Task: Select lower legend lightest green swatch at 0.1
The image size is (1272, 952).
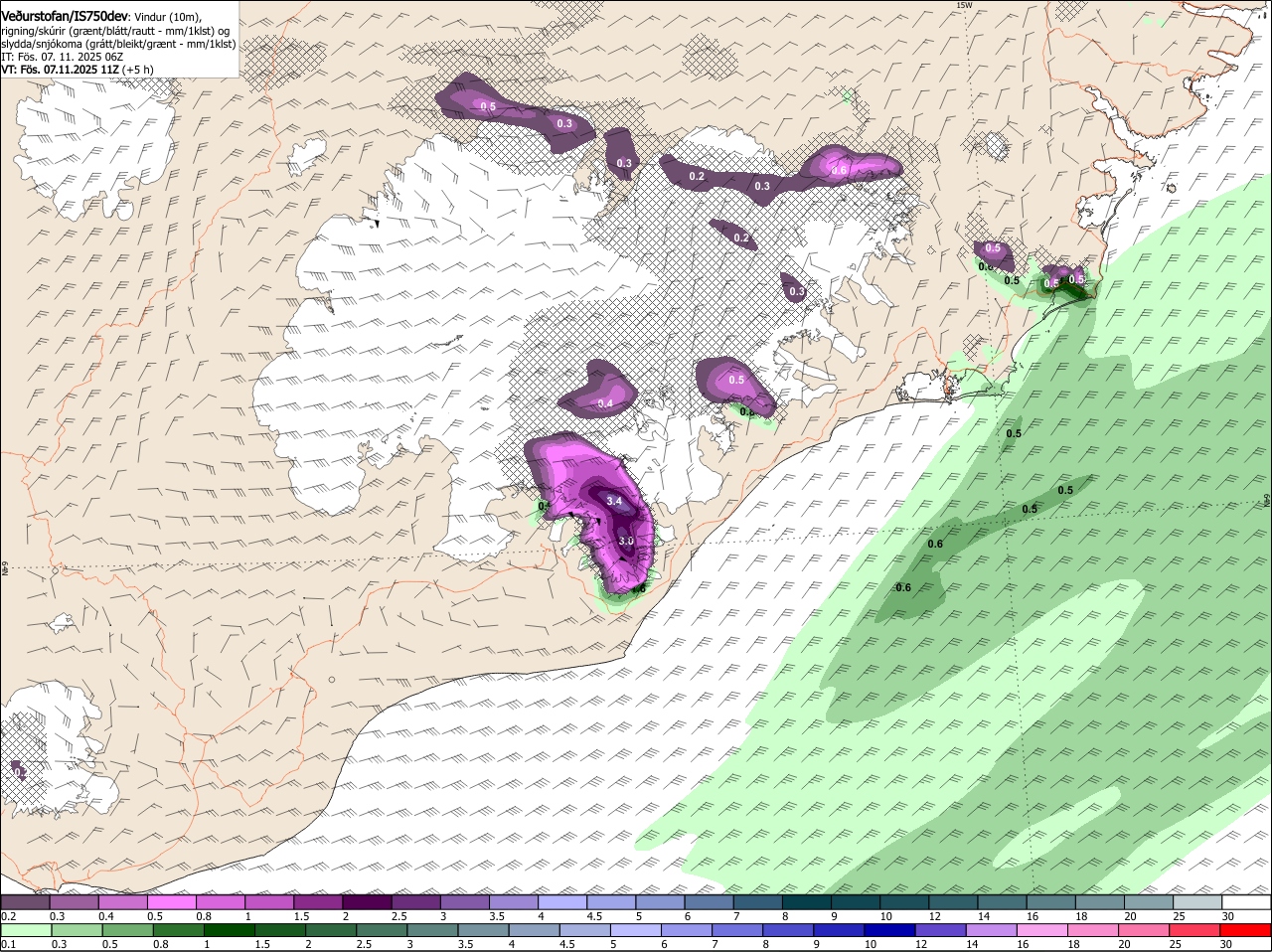Action: pyautogui.click(x=25, y=930)
